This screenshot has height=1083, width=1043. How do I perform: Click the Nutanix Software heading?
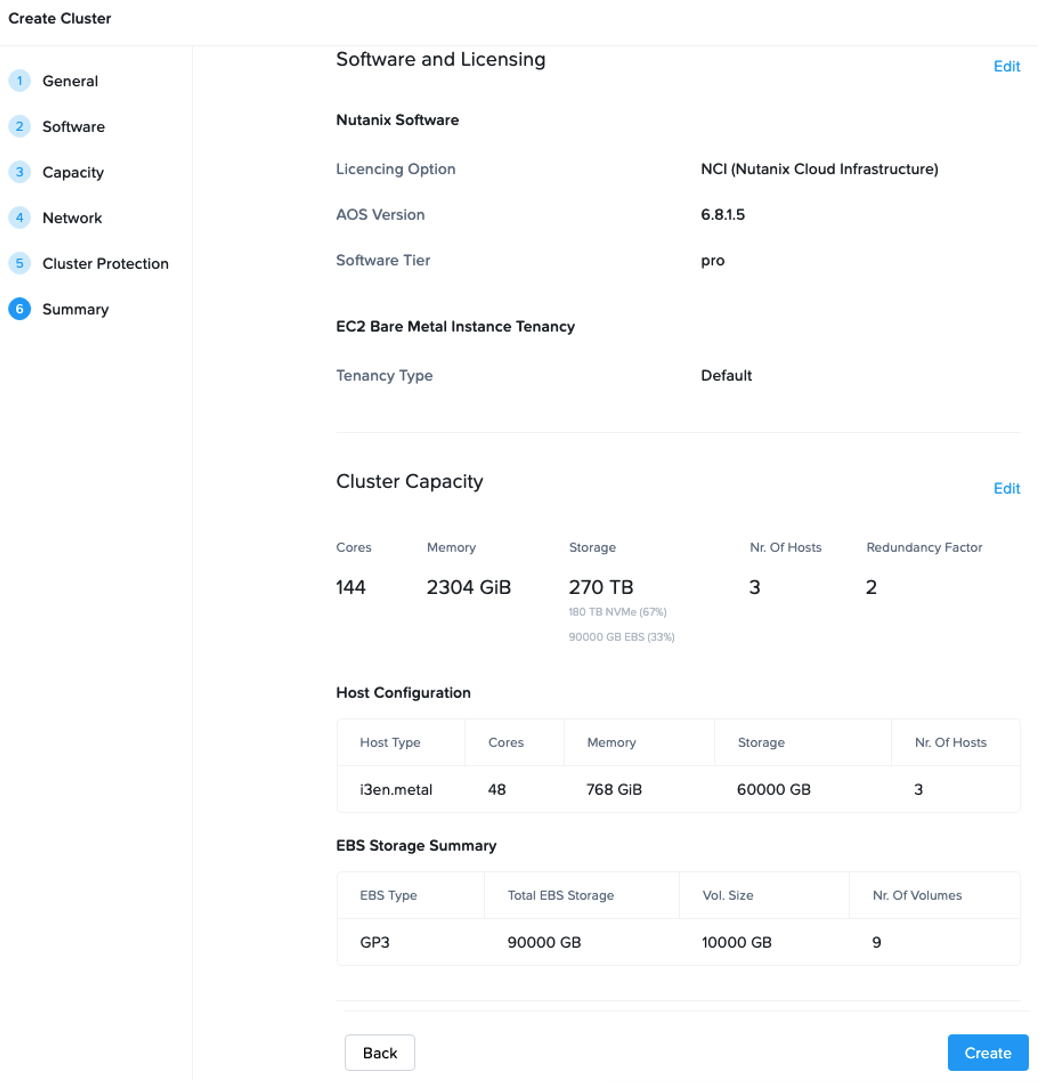pos(397,120)
